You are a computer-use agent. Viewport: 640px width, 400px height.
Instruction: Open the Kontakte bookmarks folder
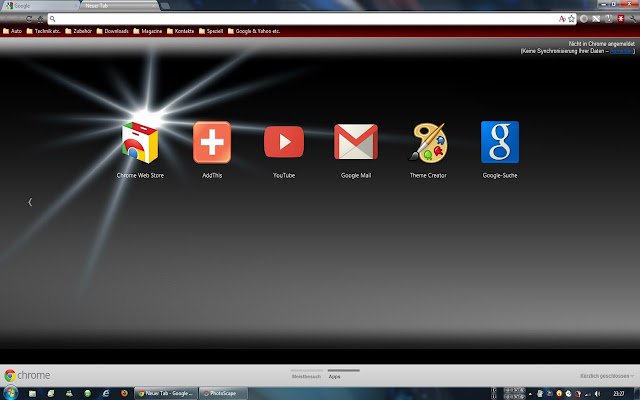pos(180,31)
